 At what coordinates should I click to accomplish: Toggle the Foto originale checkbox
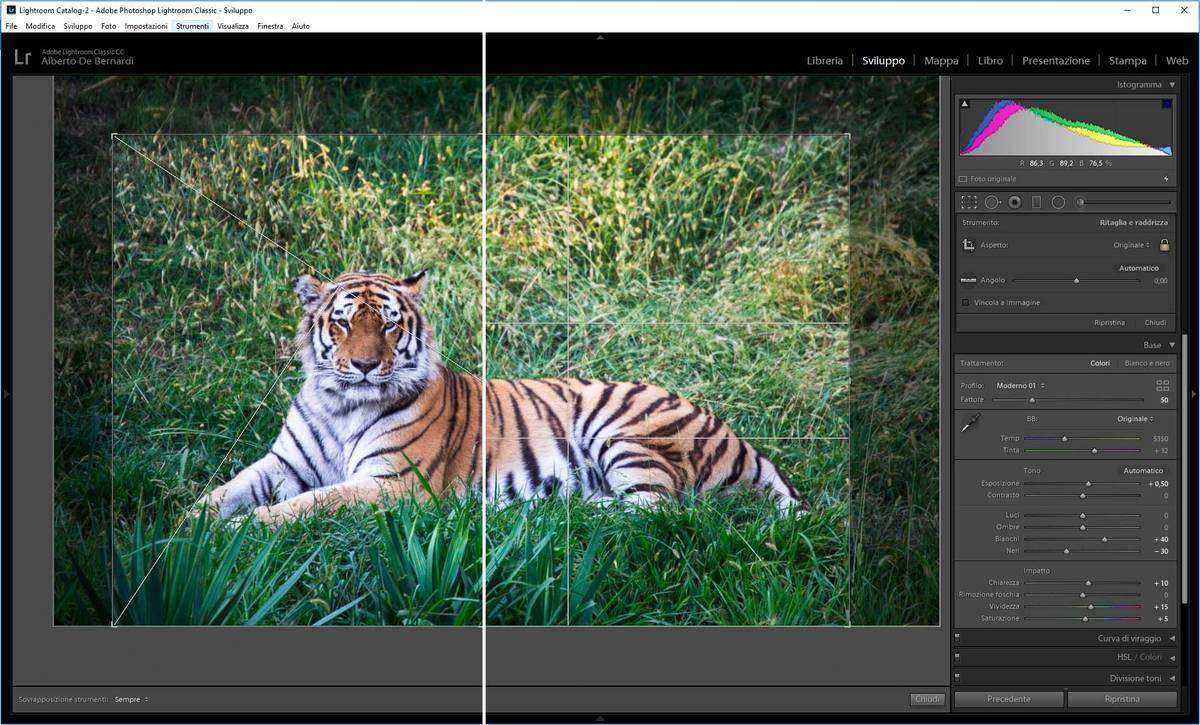tap(963, 179)
